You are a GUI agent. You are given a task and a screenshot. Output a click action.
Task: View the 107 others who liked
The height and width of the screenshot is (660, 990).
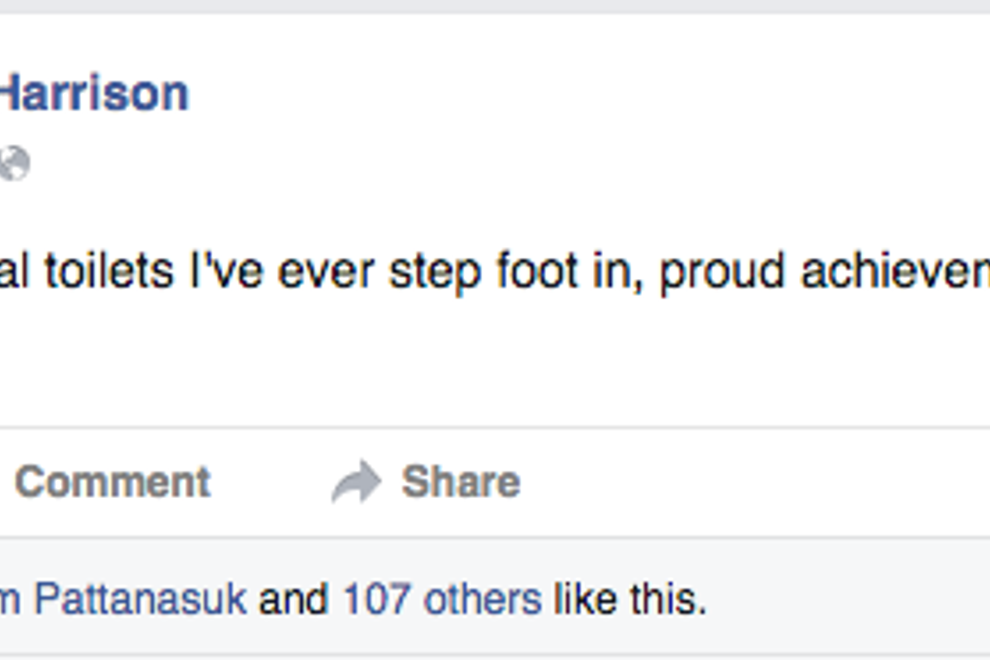pos(441,599)
